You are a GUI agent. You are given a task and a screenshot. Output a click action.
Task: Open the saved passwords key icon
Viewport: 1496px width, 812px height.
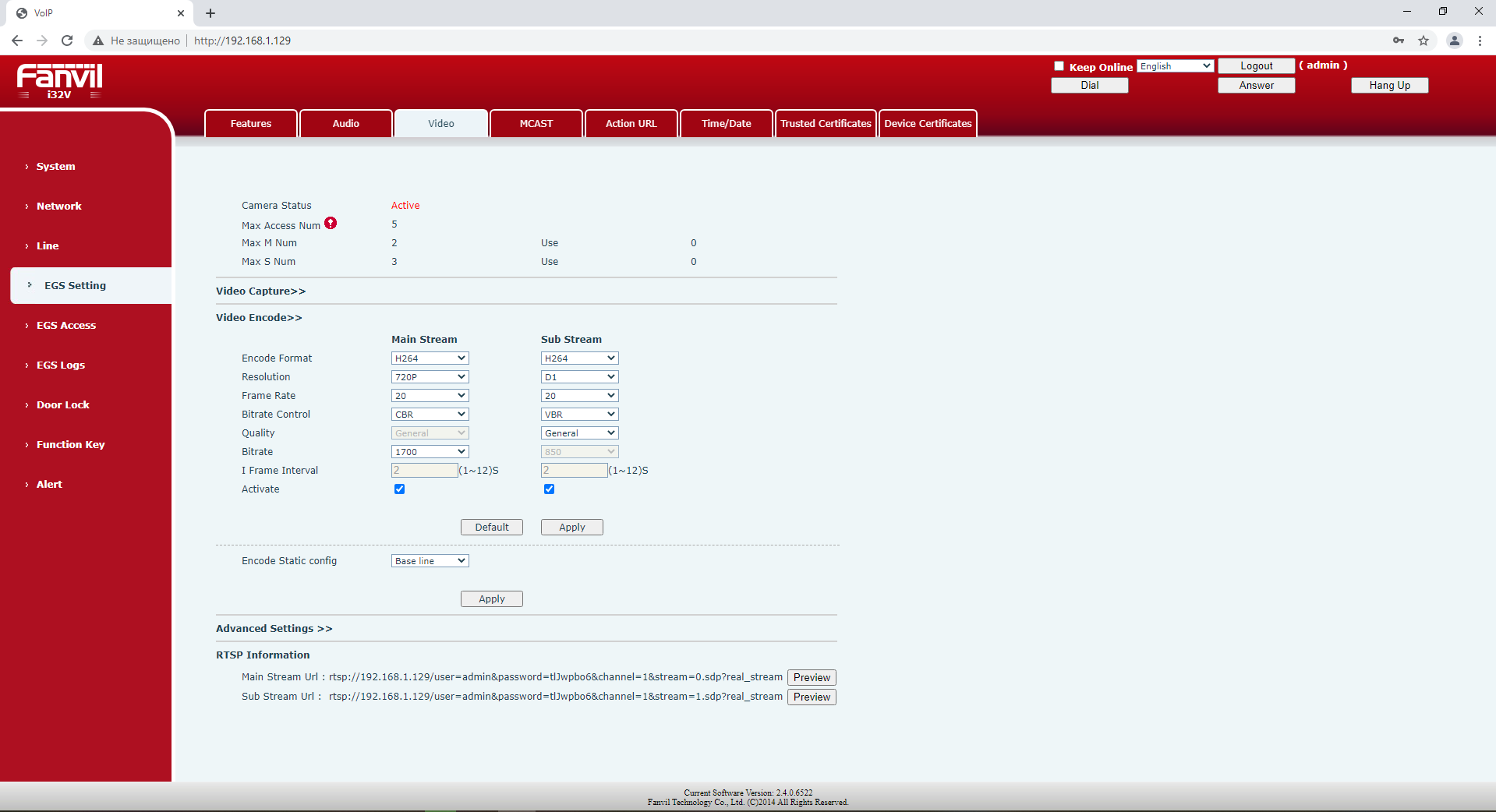(1399, 41)
